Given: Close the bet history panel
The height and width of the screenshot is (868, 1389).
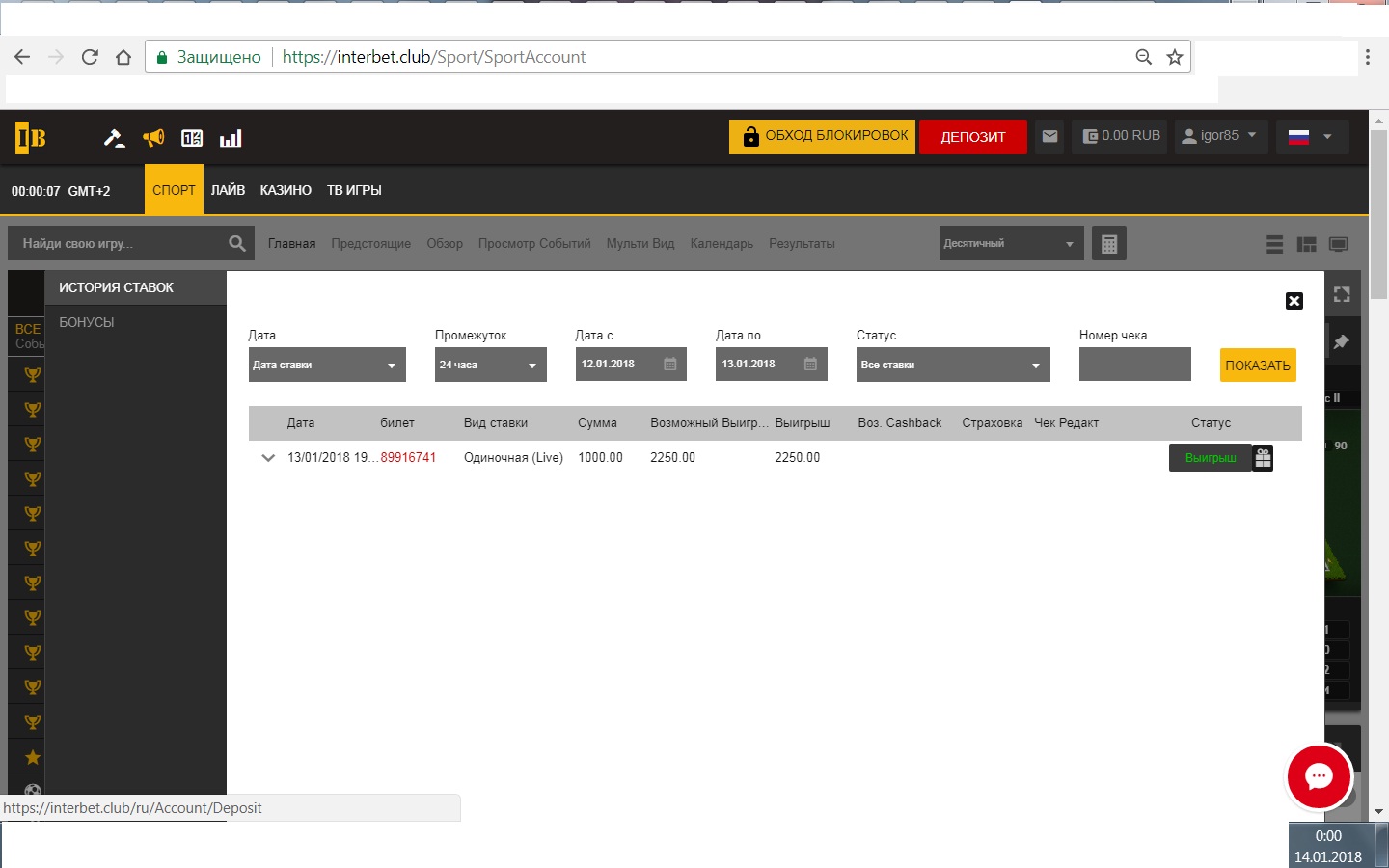Looking at the screenshot, I should pyautogui.click(x=1294, y=301).
